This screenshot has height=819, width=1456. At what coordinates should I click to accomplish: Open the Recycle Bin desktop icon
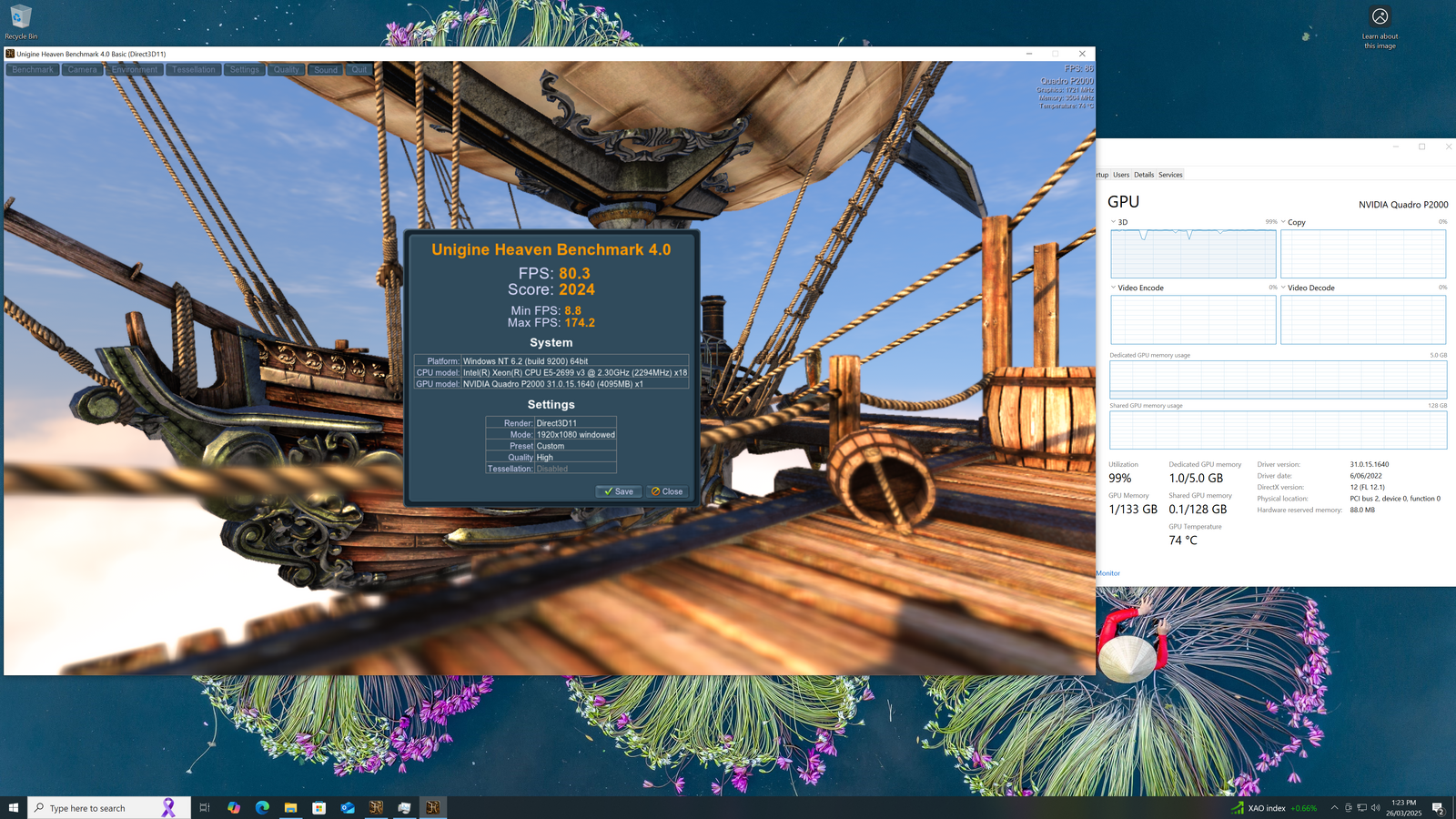coord(20,22)
